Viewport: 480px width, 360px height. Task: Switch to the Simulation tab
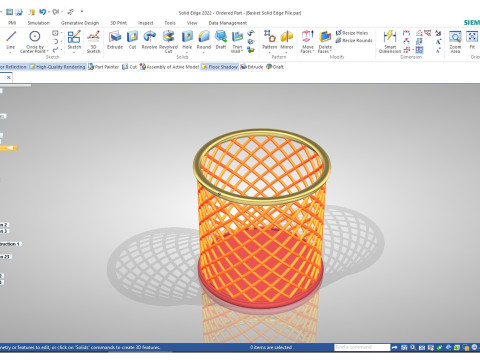pos(39,23)
